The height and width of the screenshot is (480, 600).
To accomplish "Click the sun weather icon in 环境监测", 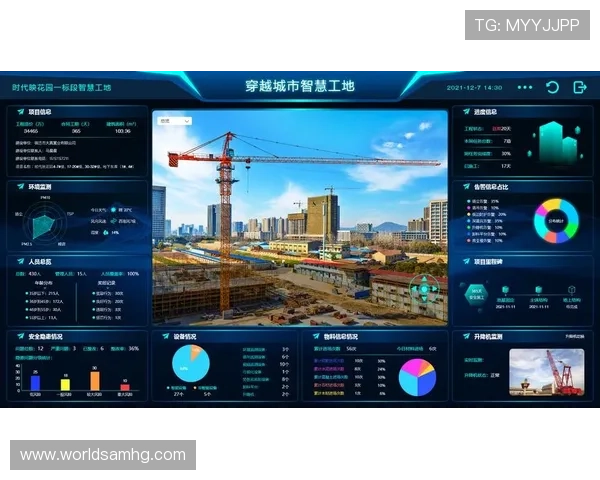I will click(x=113, y=210).
